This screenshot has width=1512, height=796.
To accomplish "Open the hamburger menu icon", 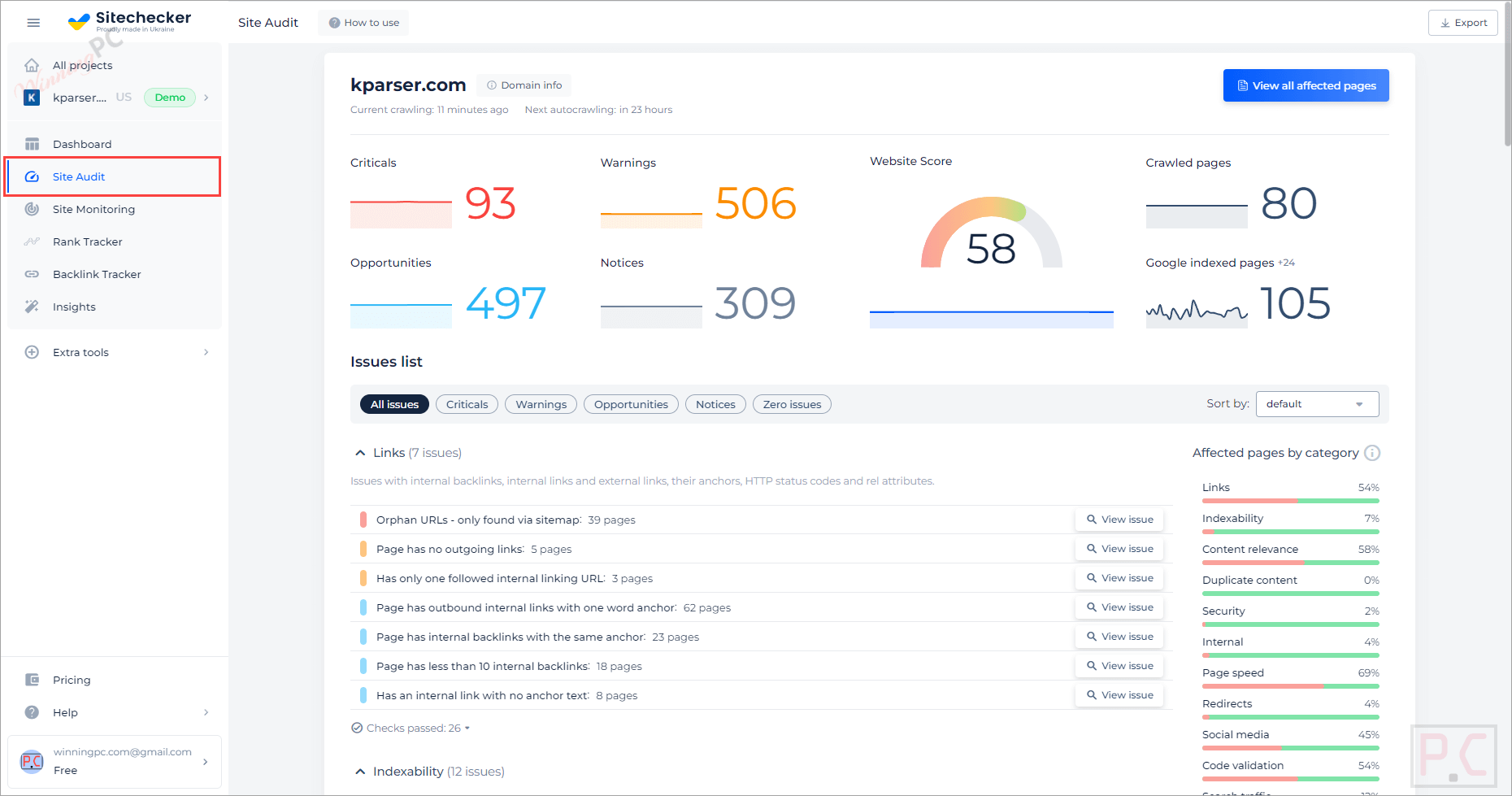I will (x=33, y=23).
